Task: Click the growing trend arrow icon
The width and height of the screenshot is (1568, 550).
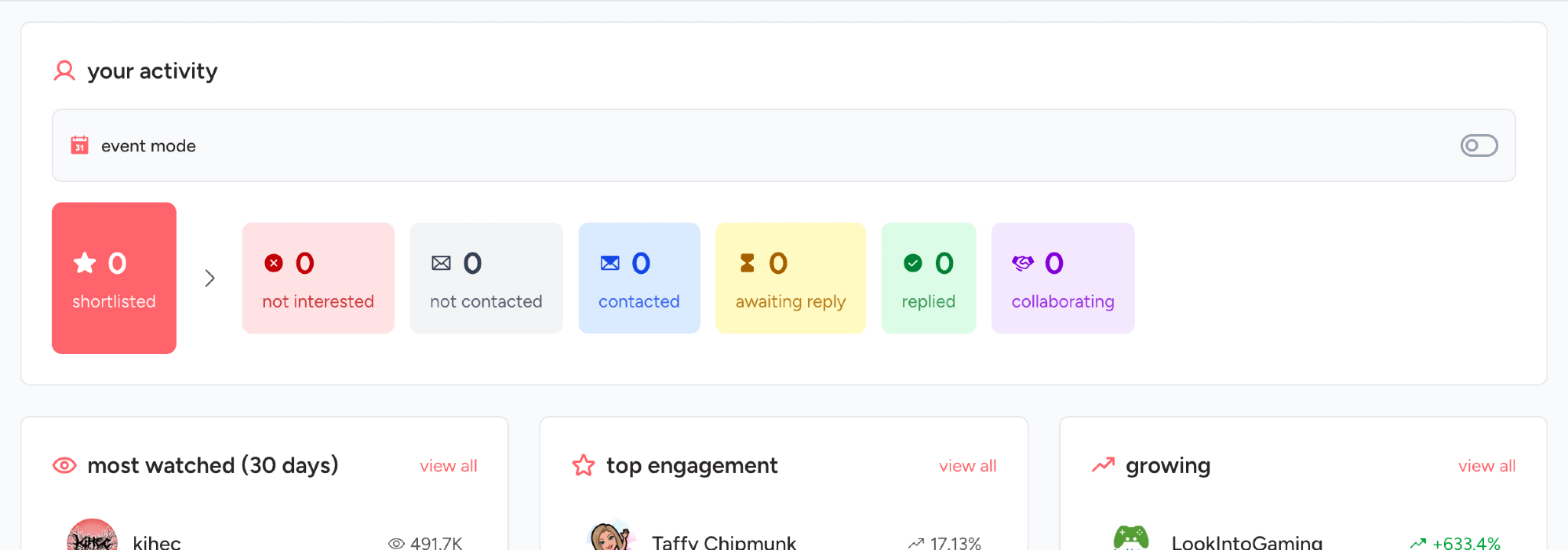Action: click(1103, 465)
